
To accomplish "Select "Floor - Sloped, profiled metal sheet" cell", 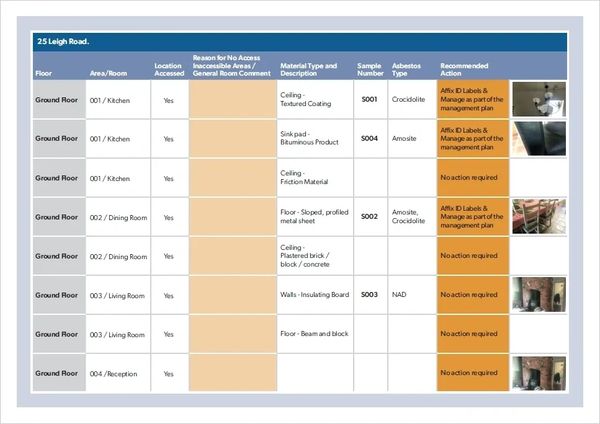I will [x=314, y=216].
